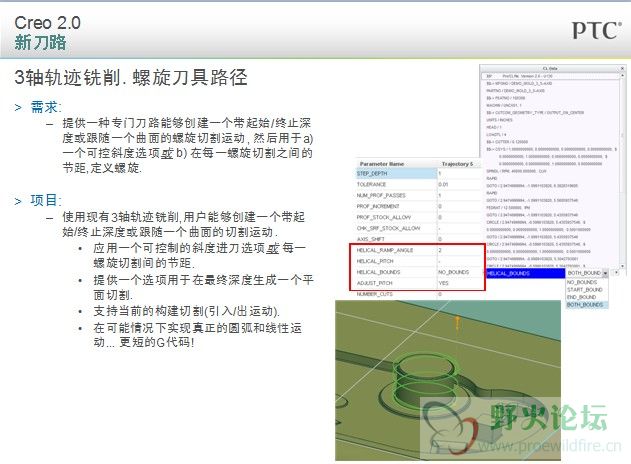Viewport: 631px width, 464px height.
Task: Edit the TOLERANCE value 0.01
Action: pyautogui.click(x=443, y=184)
